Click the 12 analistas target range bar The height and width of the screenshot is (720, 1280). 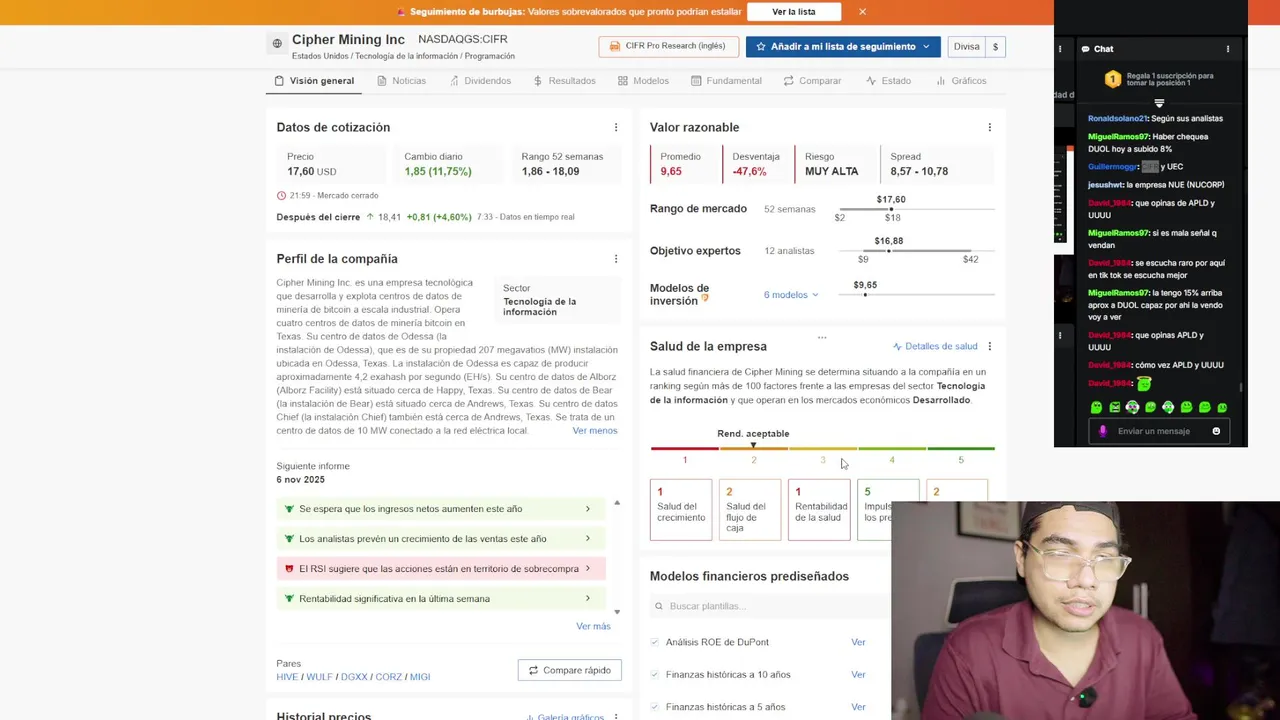coord(915,251)
